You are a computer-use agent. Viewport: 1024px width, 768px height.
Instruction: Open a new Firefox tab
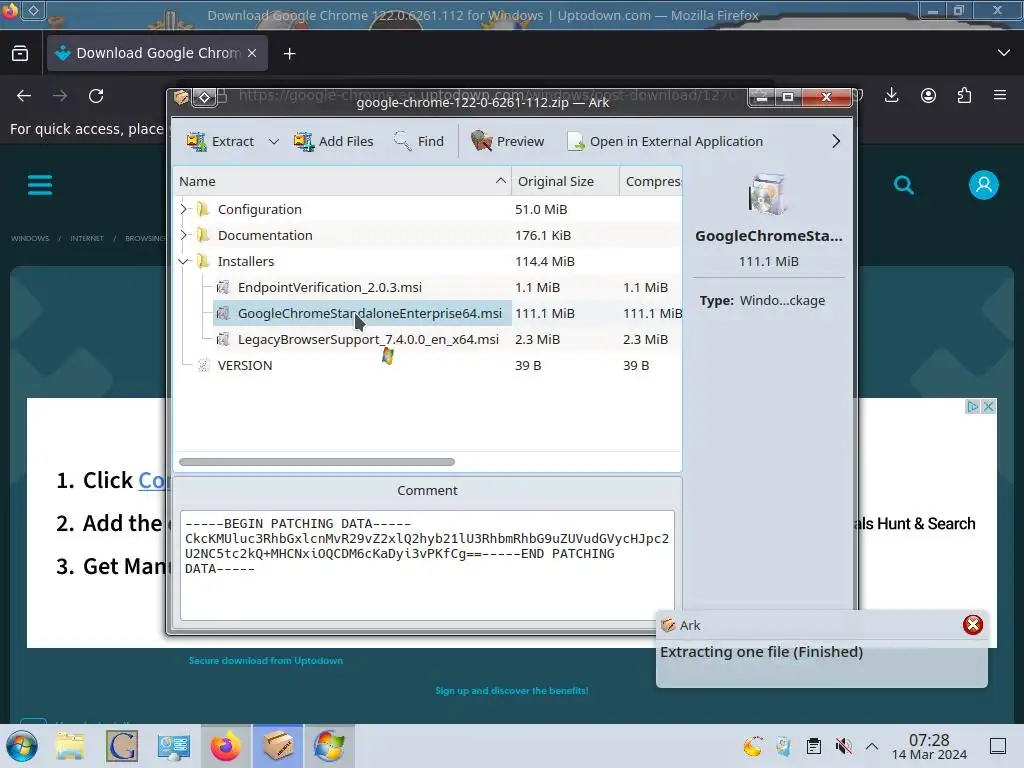pos(289,54)
